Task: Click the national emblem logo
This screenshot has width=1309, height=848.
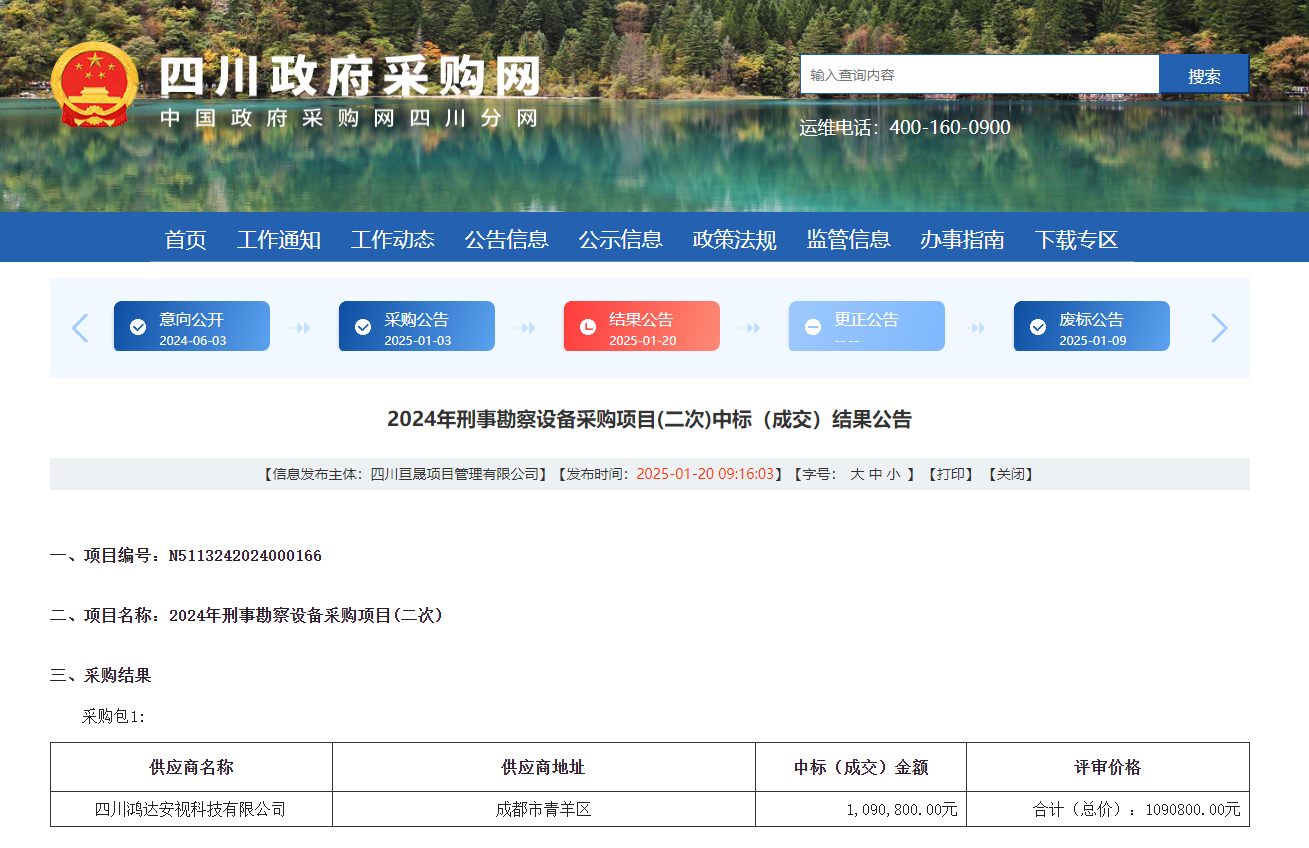Action: pyautogui.click(x=95, y=85)
